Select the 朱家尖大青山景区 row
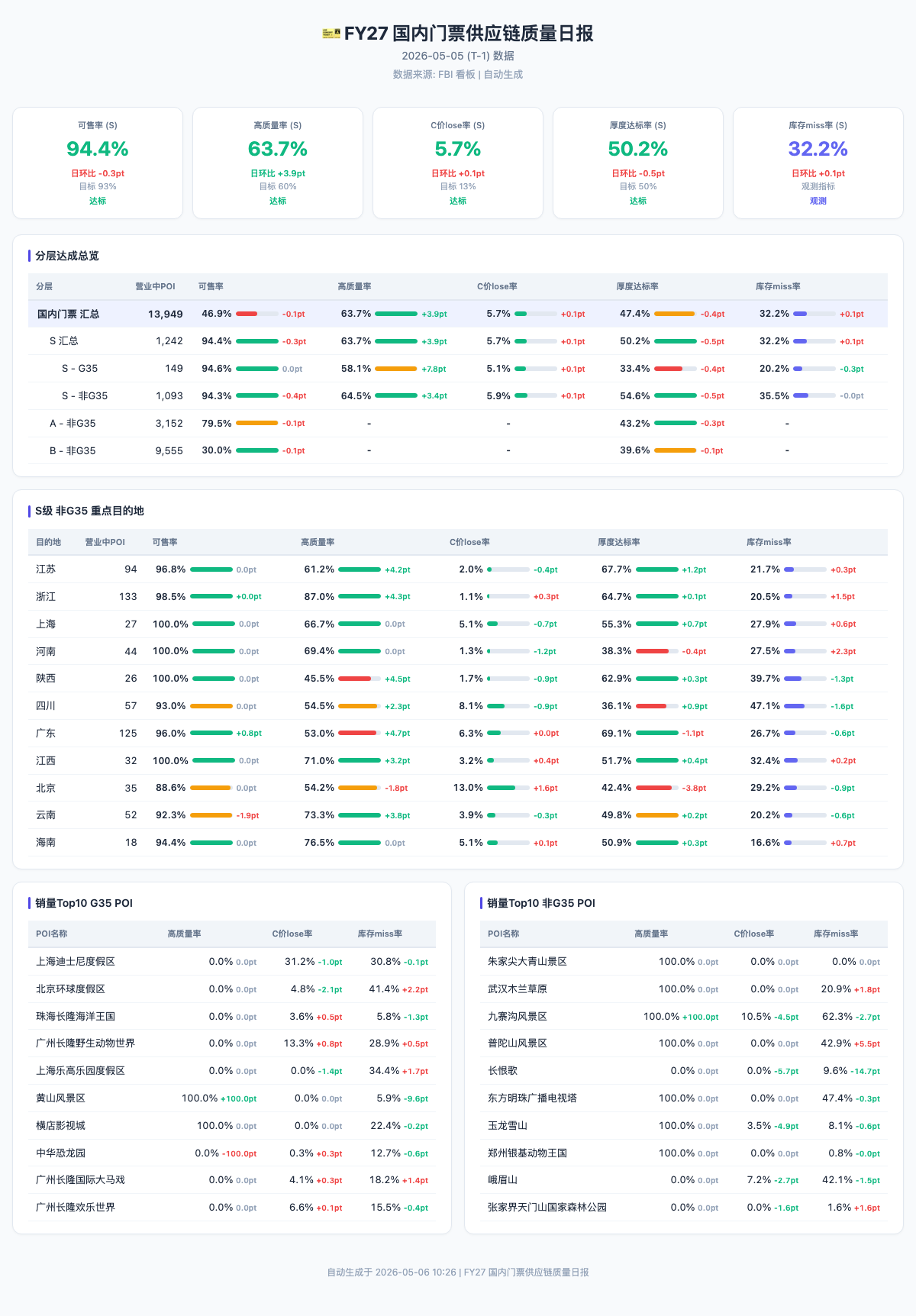Image resolution: width=916 pixels, height=1316 pixels. tap(684, 962)
